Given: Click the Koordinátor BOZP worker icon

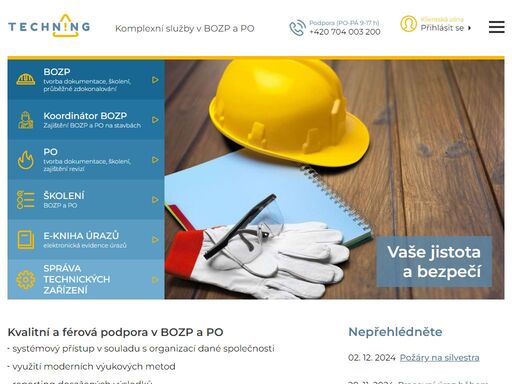Looking at the screenshot, I should coord(26,120).
